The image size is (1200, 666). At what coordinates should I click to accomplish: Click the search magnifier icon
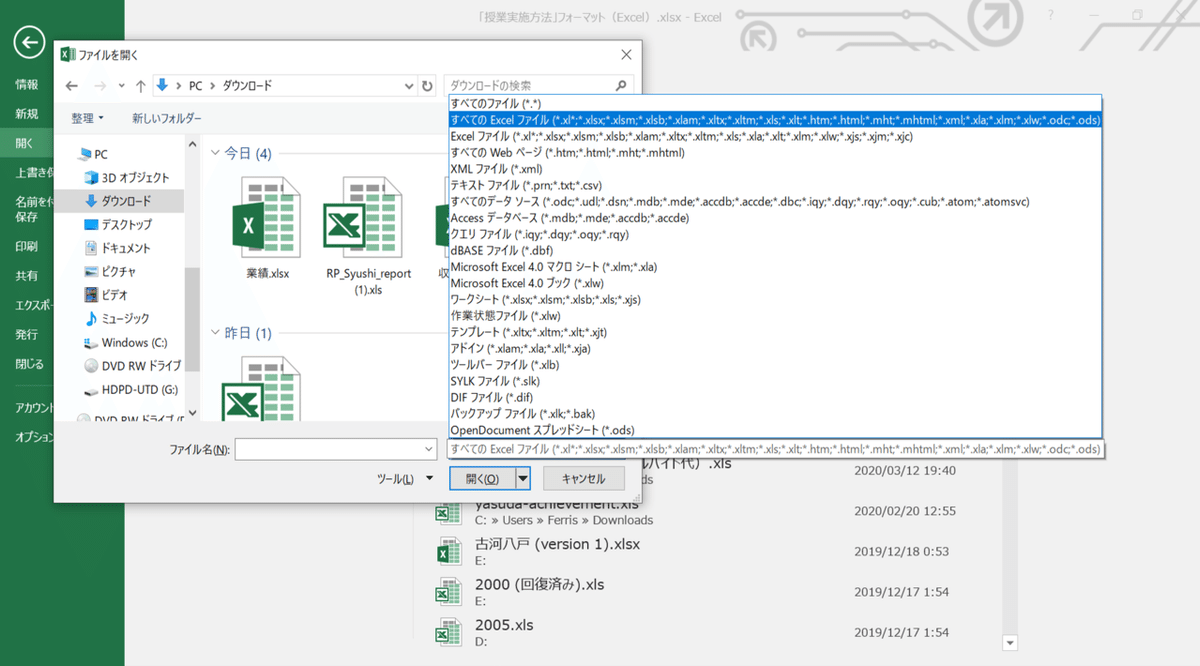621,86
